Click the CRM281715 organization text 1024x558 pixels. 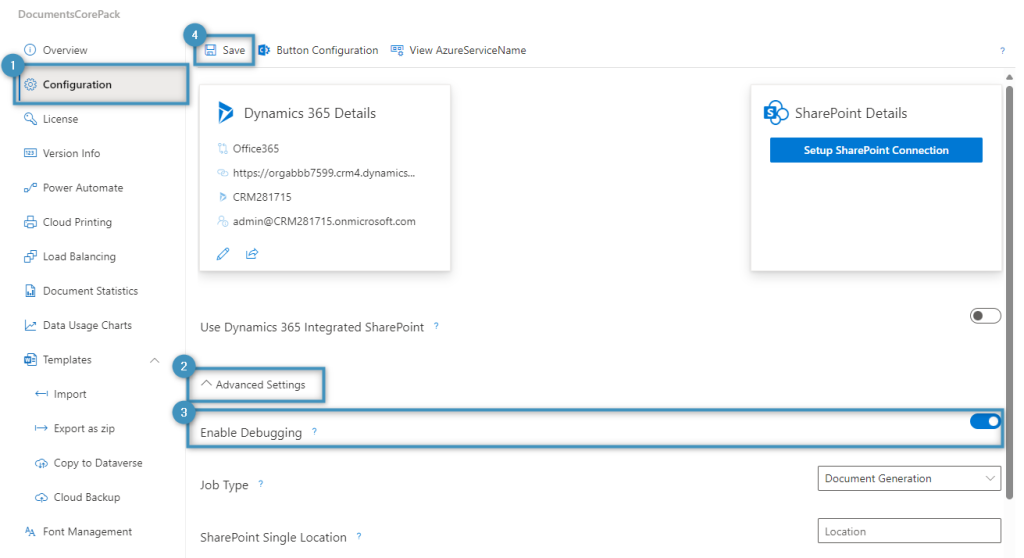[262, 197]
